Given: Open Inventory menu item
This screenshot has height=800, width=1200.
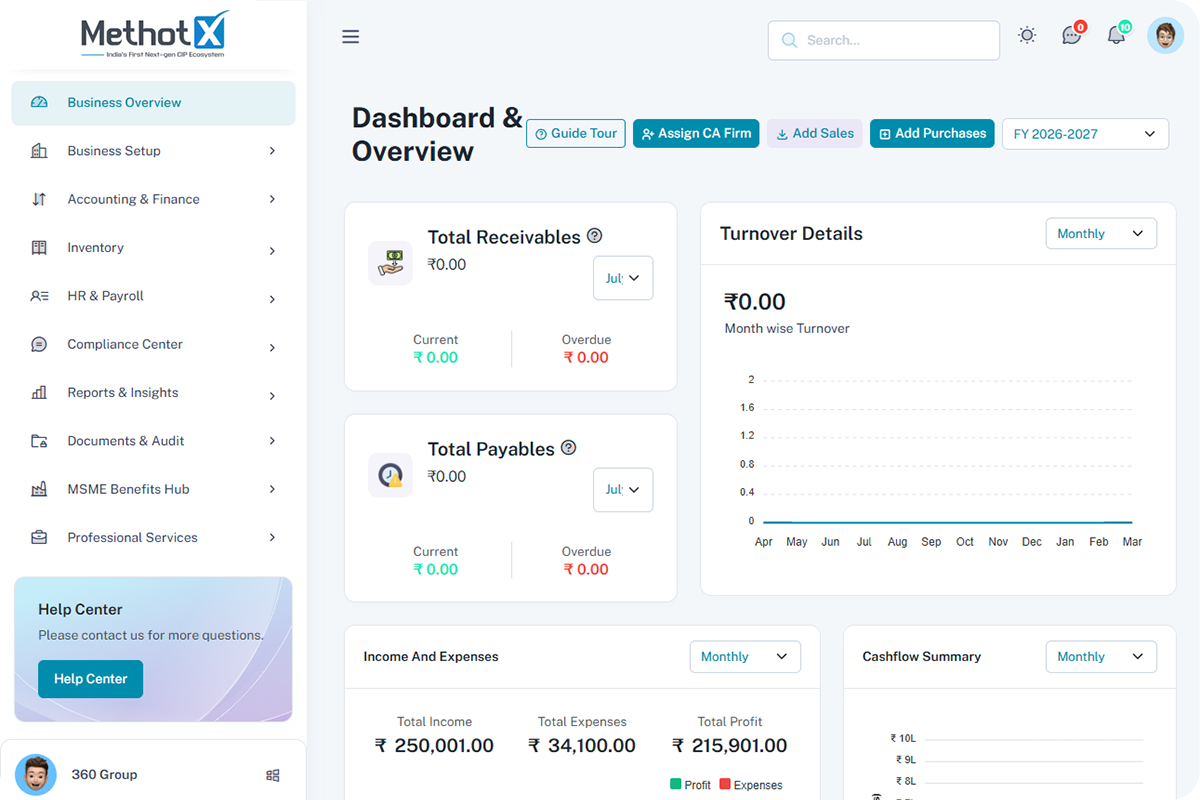Looking at the screenshot, I should pyautogui.click(x=153, y=248).
